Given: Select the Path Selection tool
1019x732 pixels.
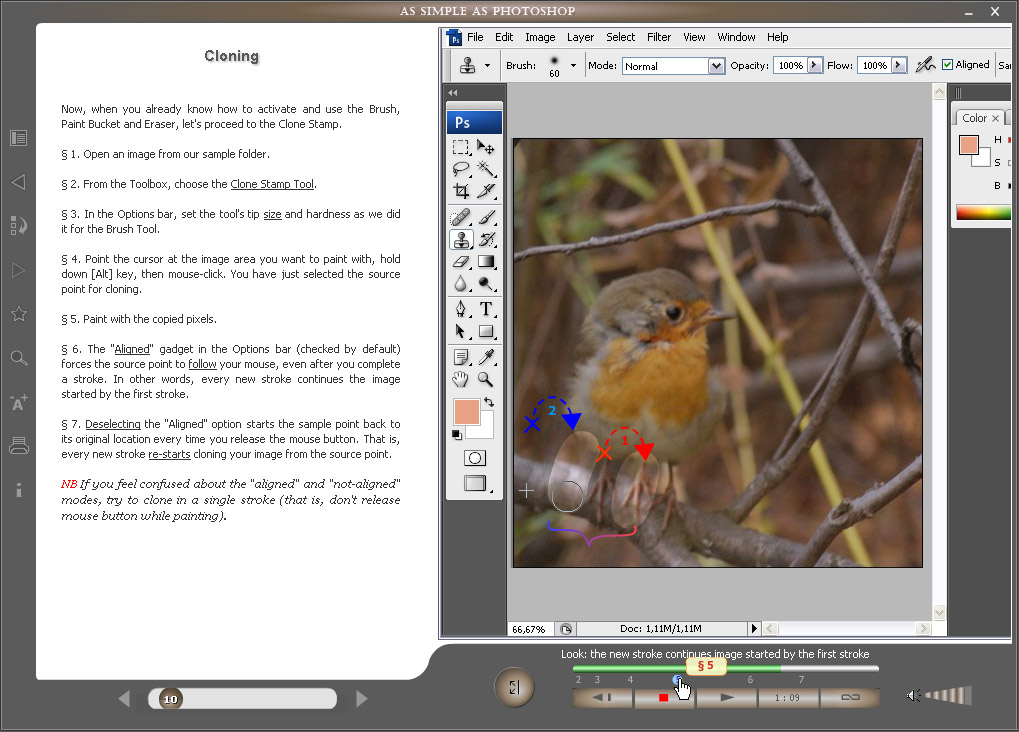Looking at the screenshot, I should coord(461,332).
